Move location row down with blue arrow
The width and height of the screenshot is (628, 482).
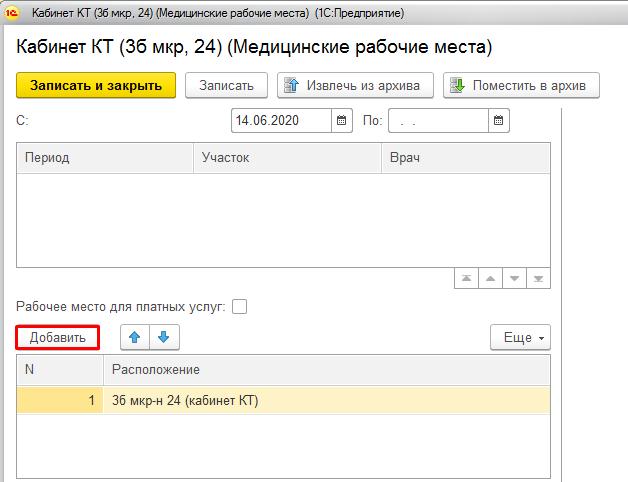163,338
